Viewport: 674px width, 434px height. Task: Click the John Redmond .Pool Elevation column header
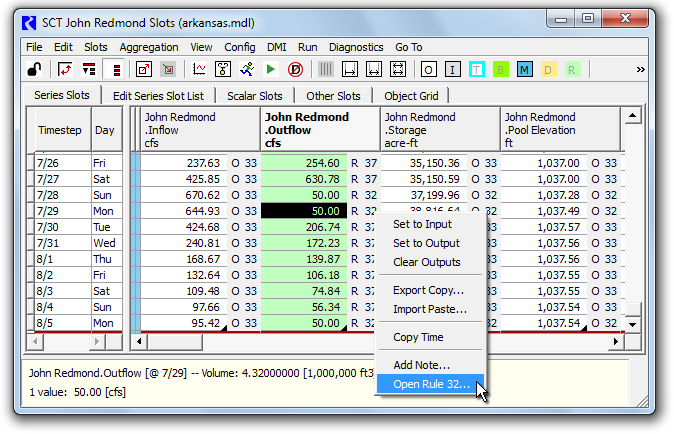(560, 129)
